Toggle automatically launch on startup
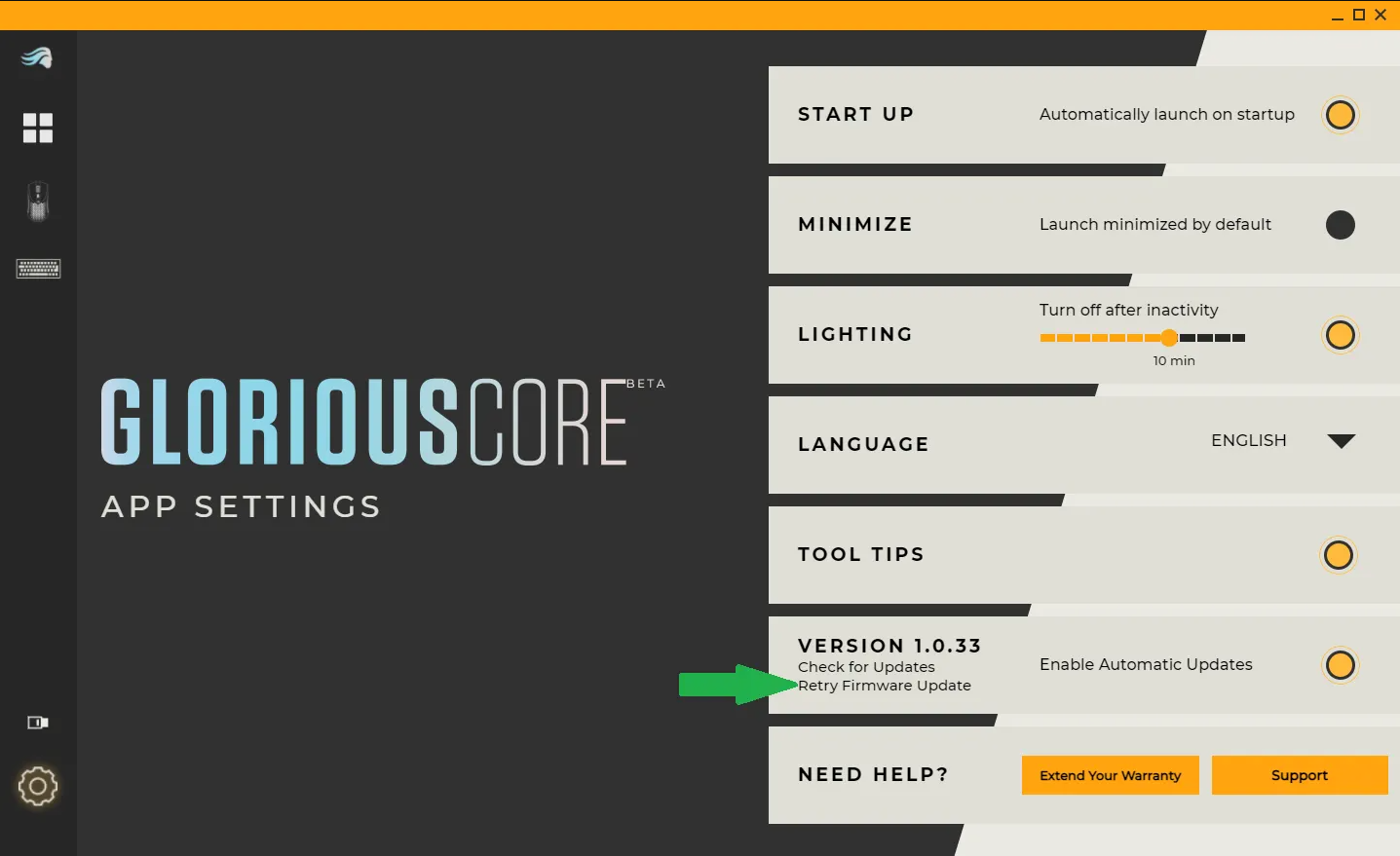 point(1341,115)
